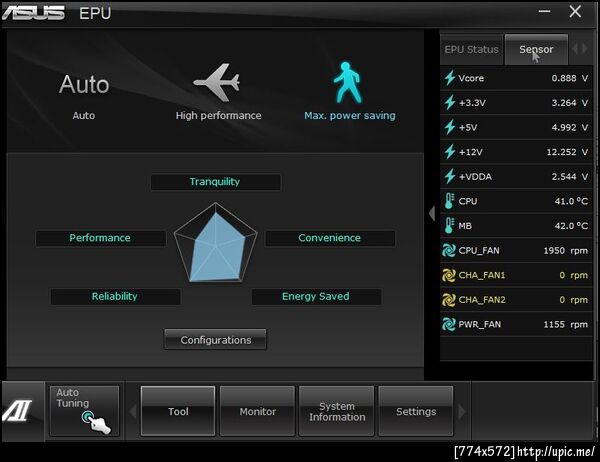Open the Settings menu button

click(416, 411)
